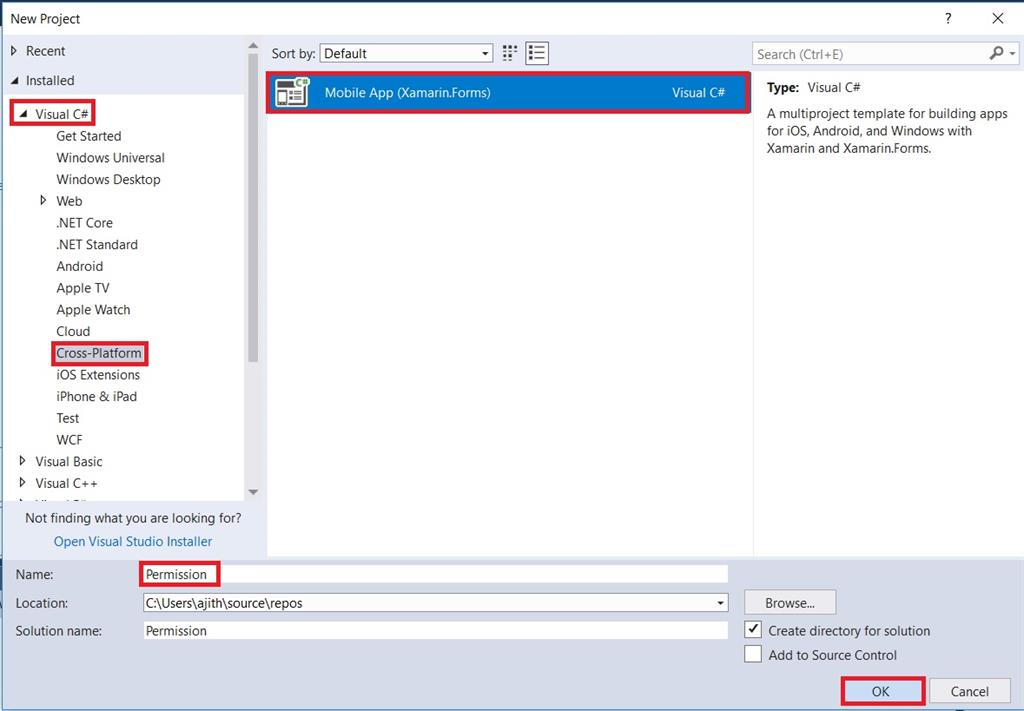Check Create directory for solution checkbox
The height and width of the screenshot is (711, 1024).
coord(754,630)
